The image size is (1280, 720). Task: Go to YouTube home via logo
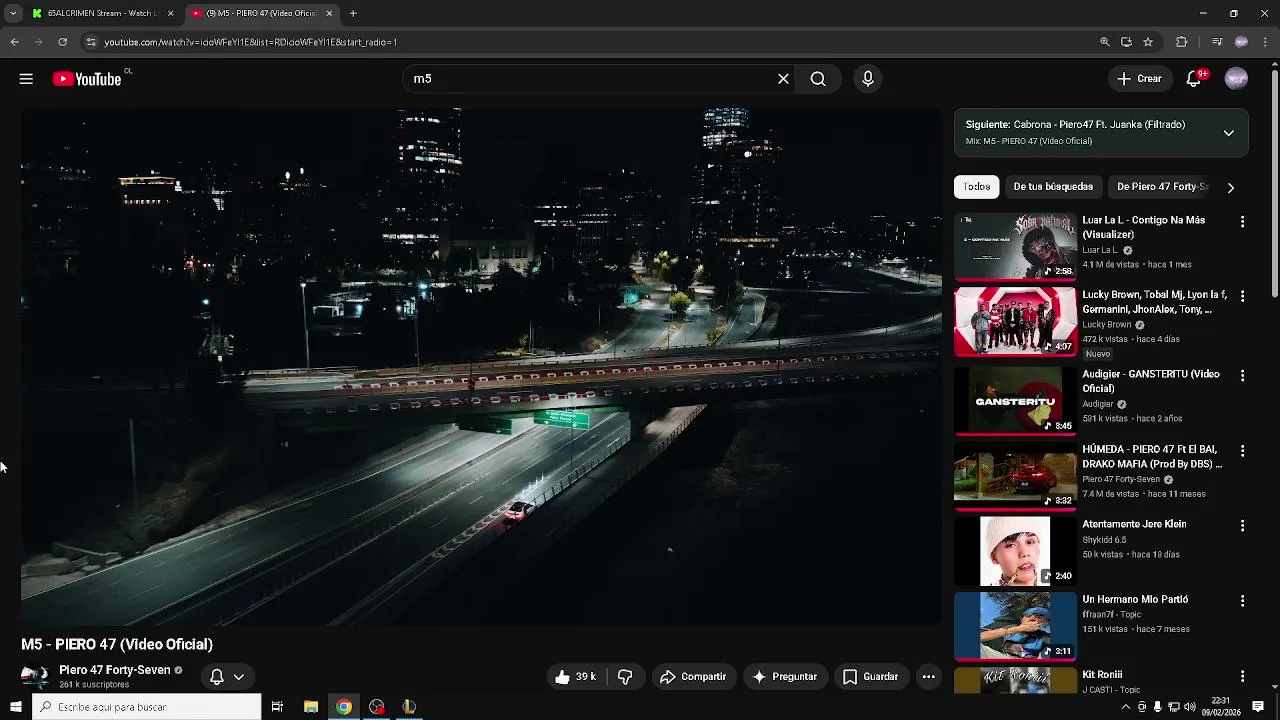click(x=87, y=79)
